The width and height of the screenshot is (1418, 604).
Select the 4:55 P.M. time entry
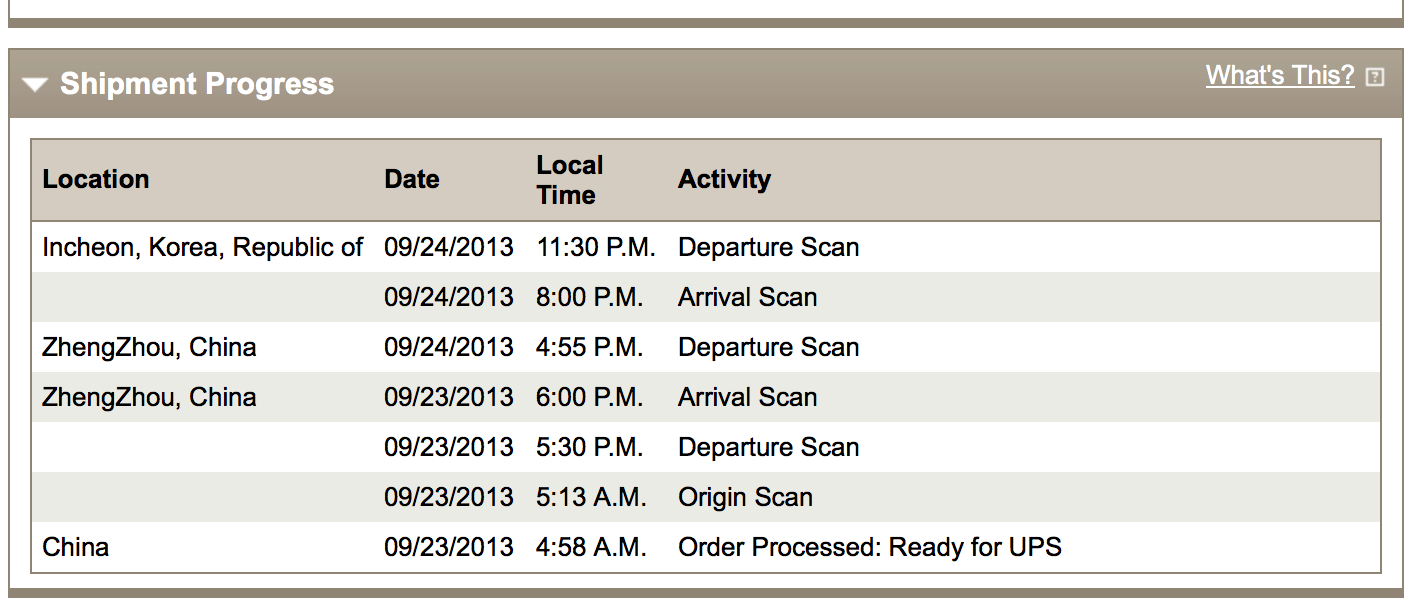[x=589, y=347]
